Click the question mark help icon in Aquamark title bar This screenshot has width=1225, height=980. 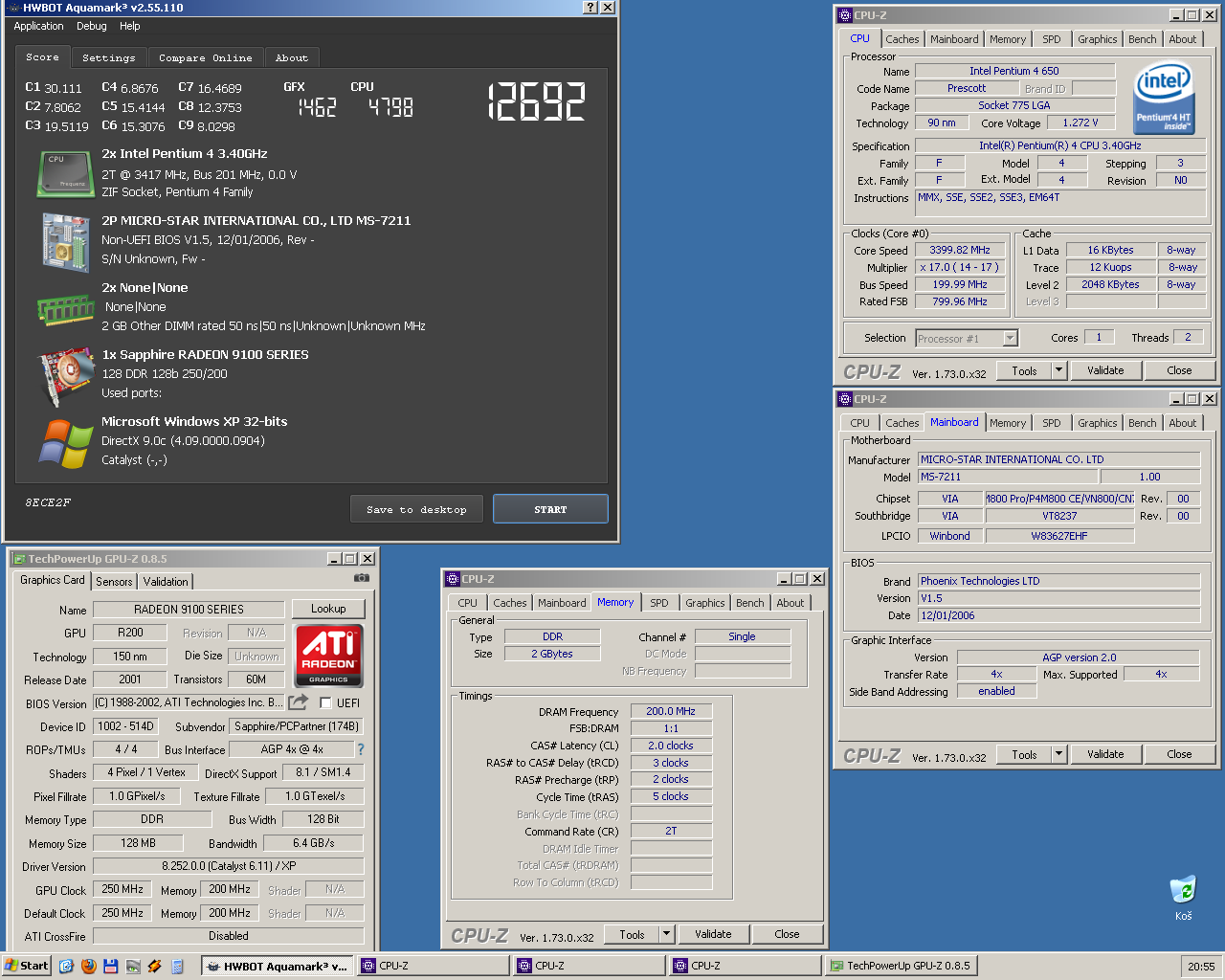[590, 8]
